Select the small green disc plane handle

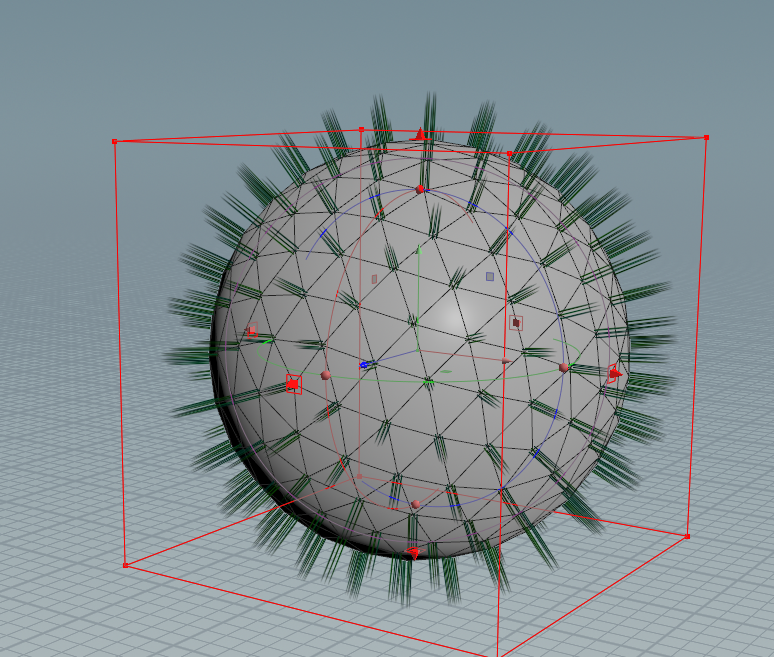point(446,372)
